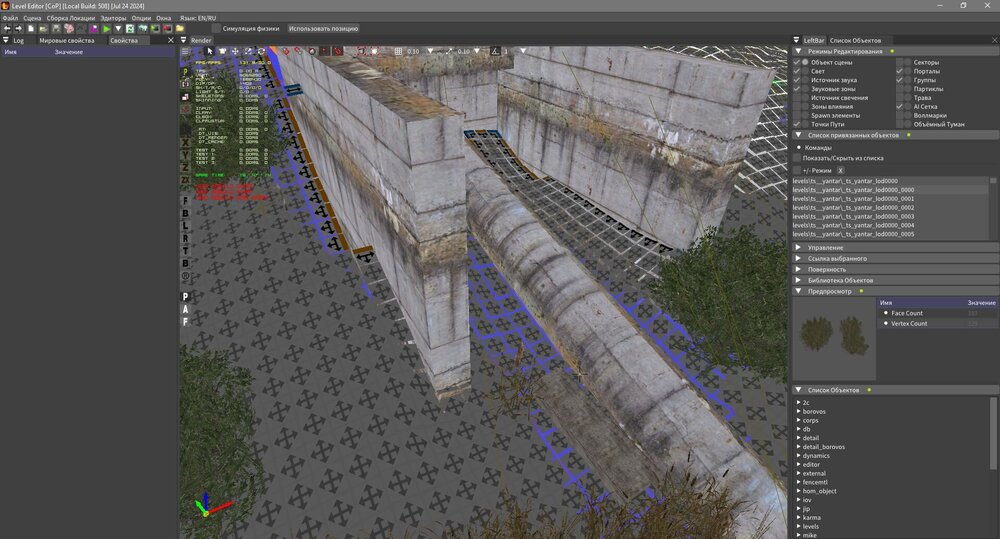Switch to the L (left) view in the sidebar
1000x539 pixels.
[186, 226]
